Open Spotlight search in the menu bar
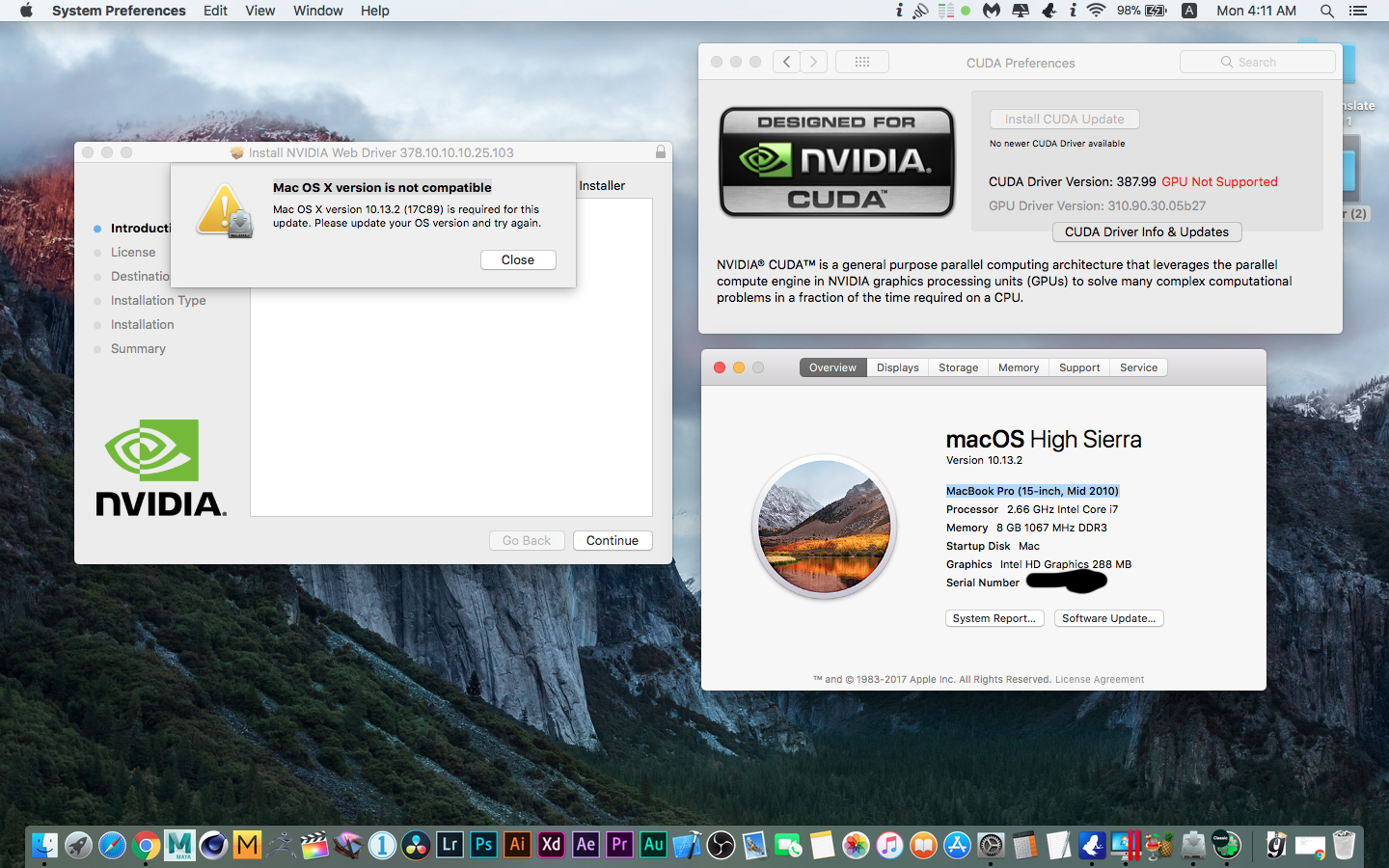The image size is (1389, 868). (1327, 11)
